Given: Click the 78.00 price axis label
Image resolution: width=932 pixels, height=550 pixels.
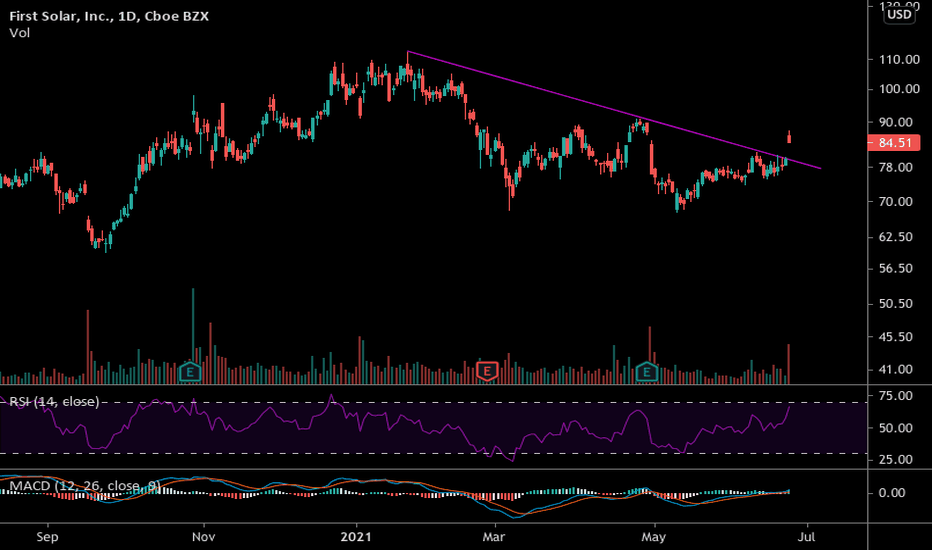Looking at the screenshot, I should [x=896, y=167].
